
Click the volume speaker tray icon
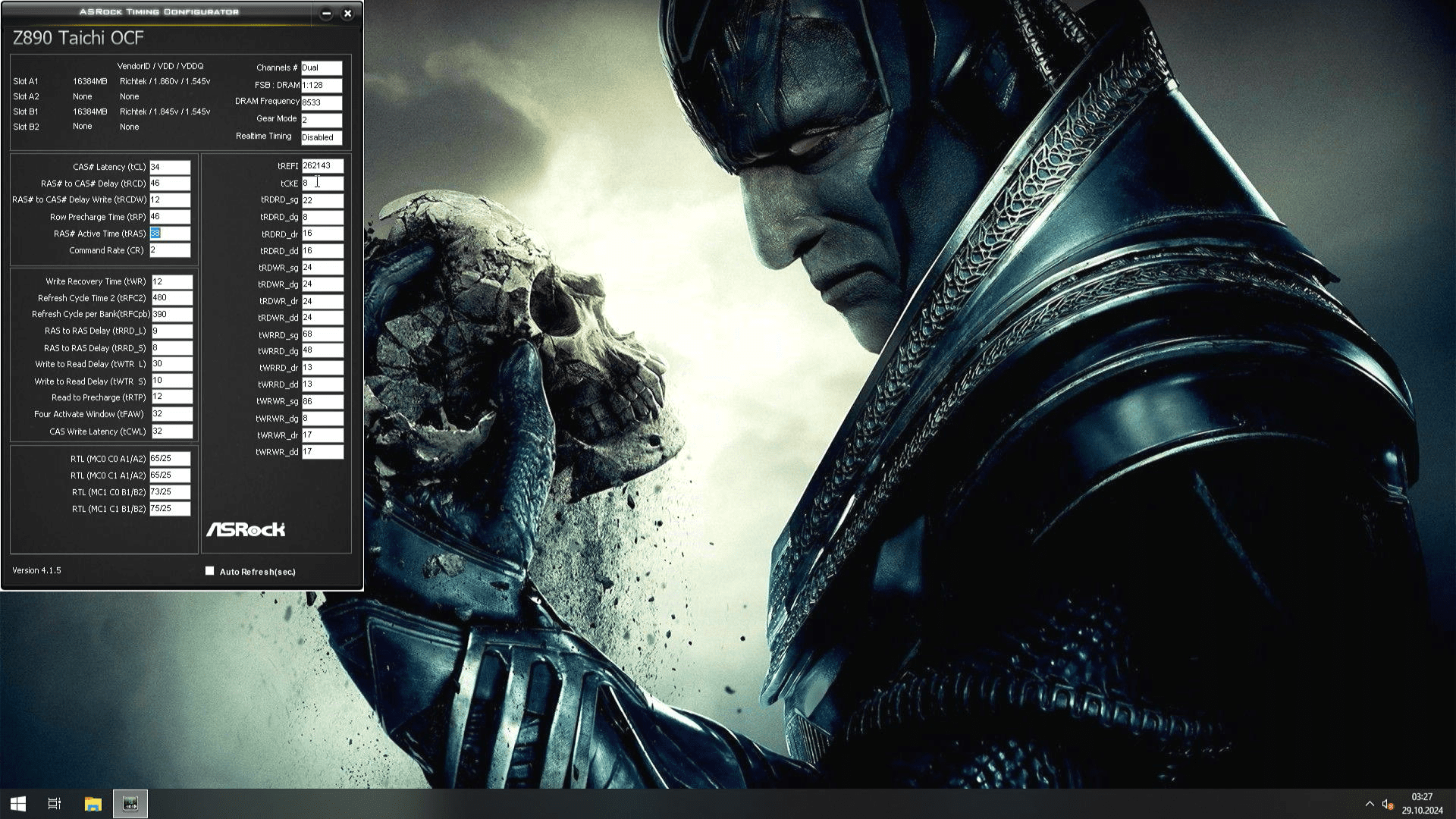click(1388, 804)
